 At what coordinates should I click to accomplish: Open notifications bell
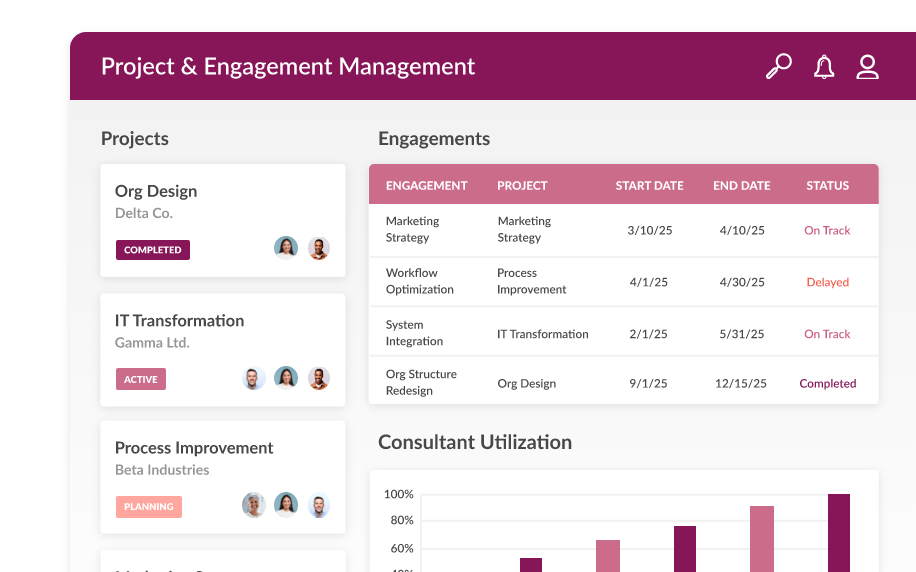point(824,67)
